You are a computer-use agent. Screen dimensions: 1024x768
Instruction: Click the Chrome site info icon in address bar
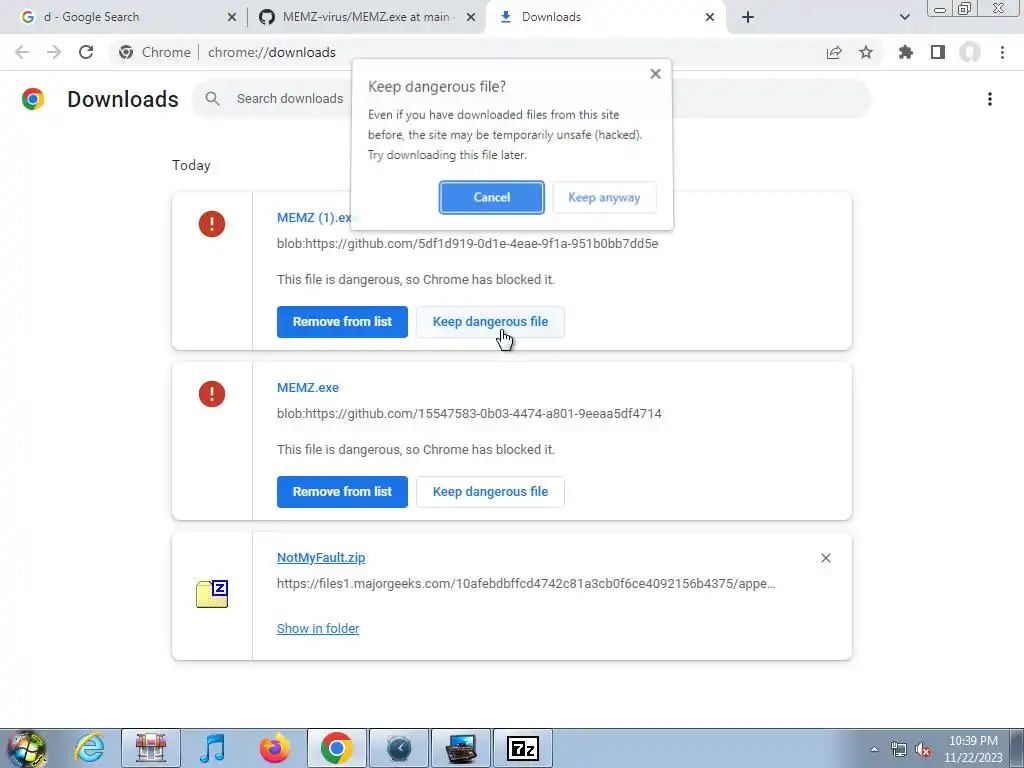coord(126,52)
